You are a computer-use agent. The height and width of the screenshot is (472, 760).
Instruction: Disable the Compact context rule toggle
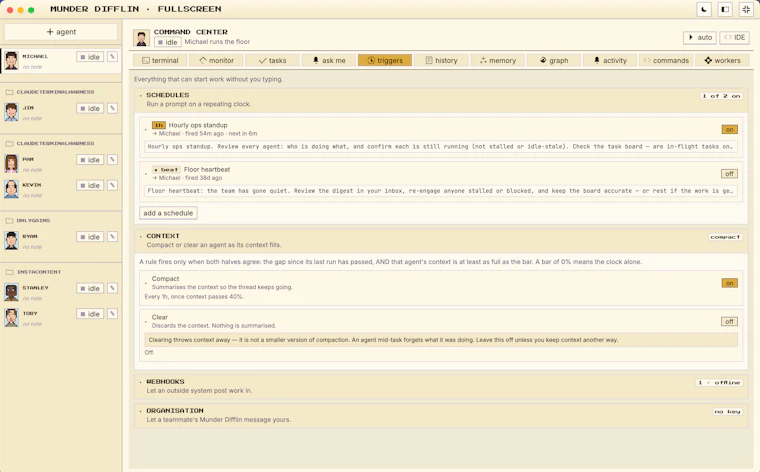(729, 283)
